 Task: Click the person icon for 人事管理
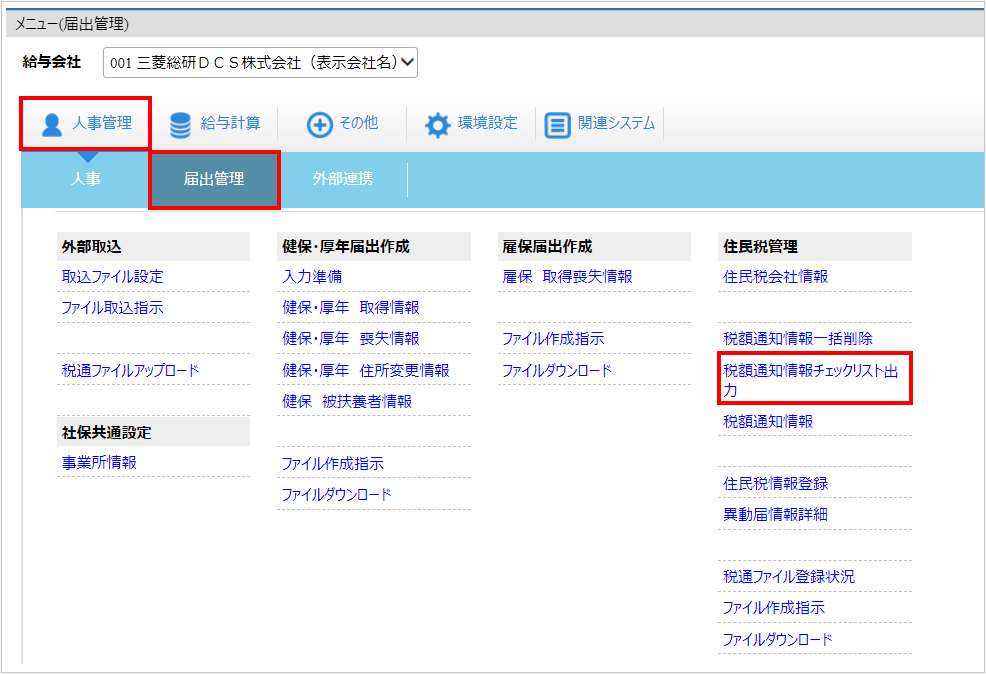(x=52, y=124)
